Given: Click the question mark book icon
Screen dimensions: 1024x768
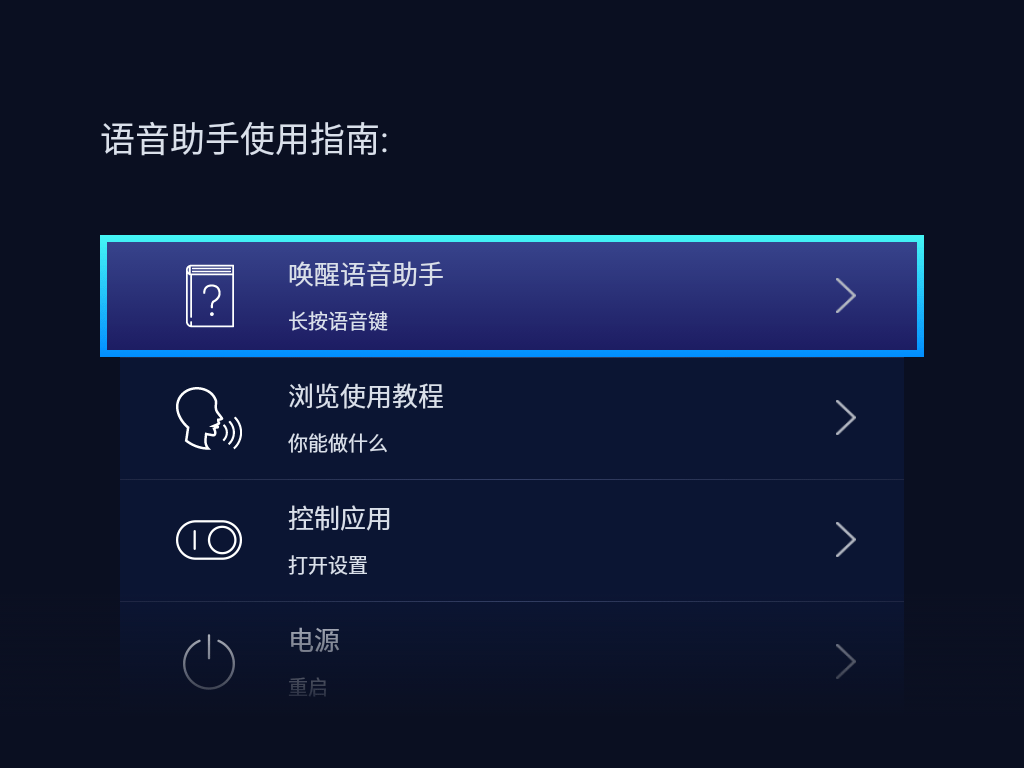Looking at the screenshot, I should 210,296.
